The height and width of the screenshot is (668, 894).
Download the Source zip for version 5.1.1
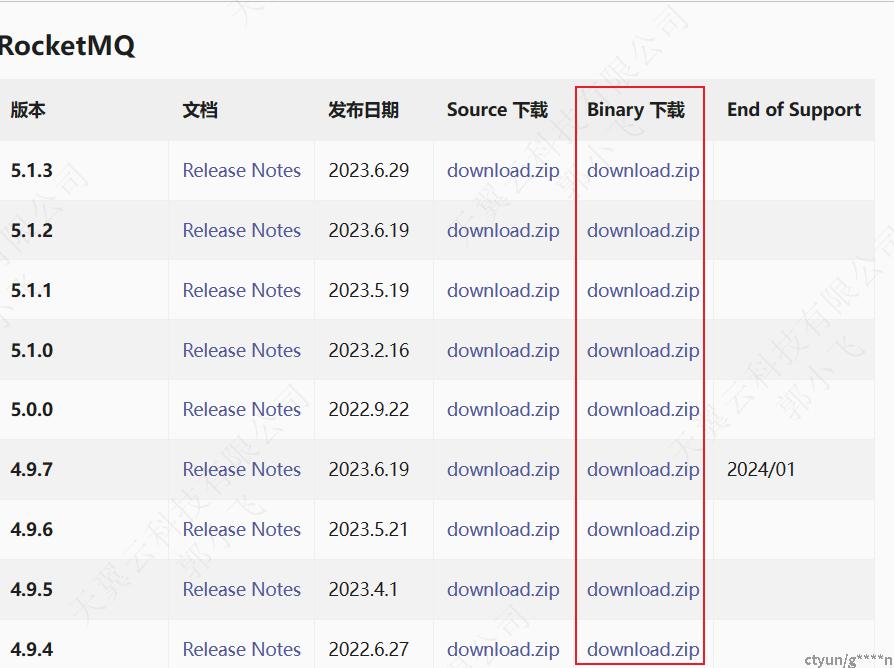point(503,290)
